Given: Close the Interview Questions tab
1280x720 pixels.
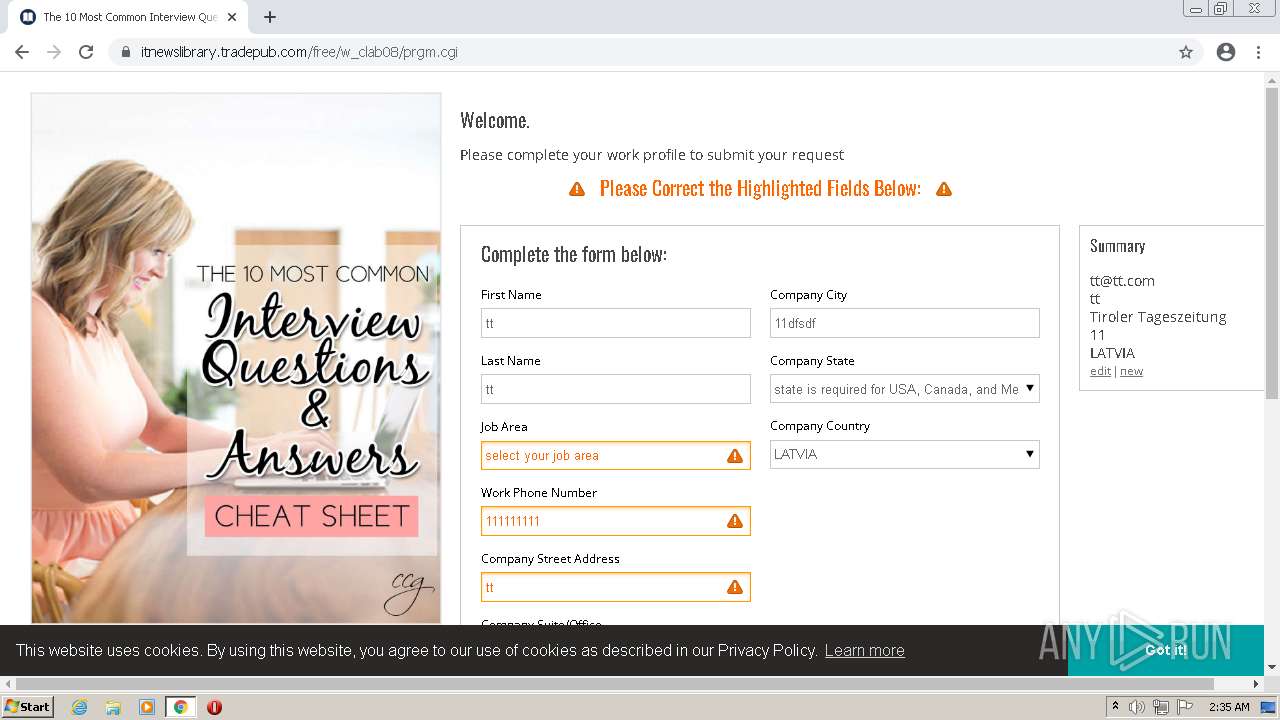Looking at the screenshot, I should pos(232,17).
